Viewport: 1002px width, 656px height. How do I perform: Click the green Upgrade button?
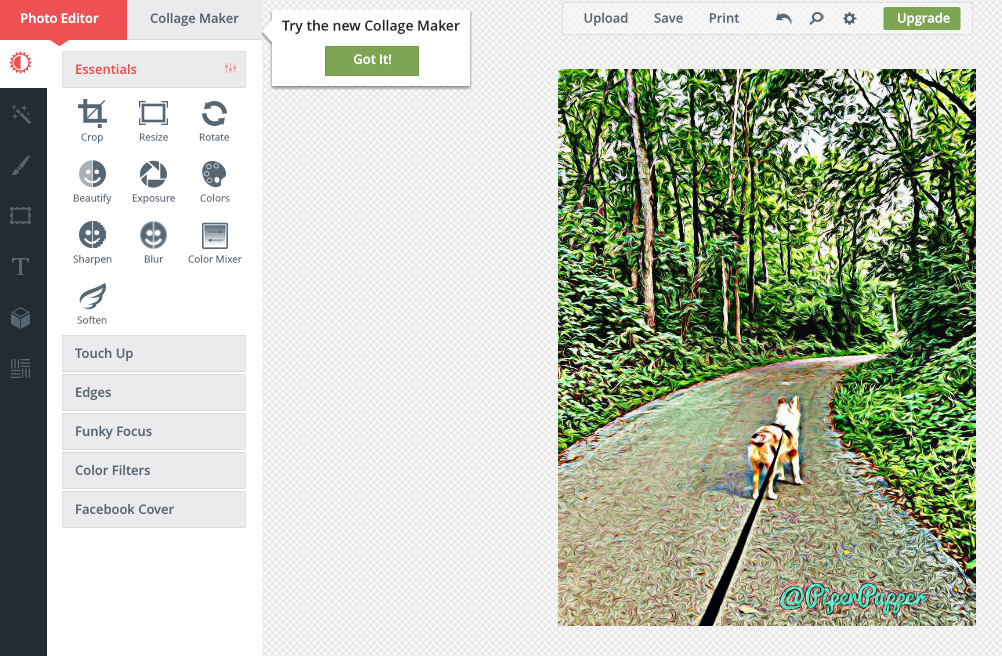pyautogui.click(x=922, y=19)
